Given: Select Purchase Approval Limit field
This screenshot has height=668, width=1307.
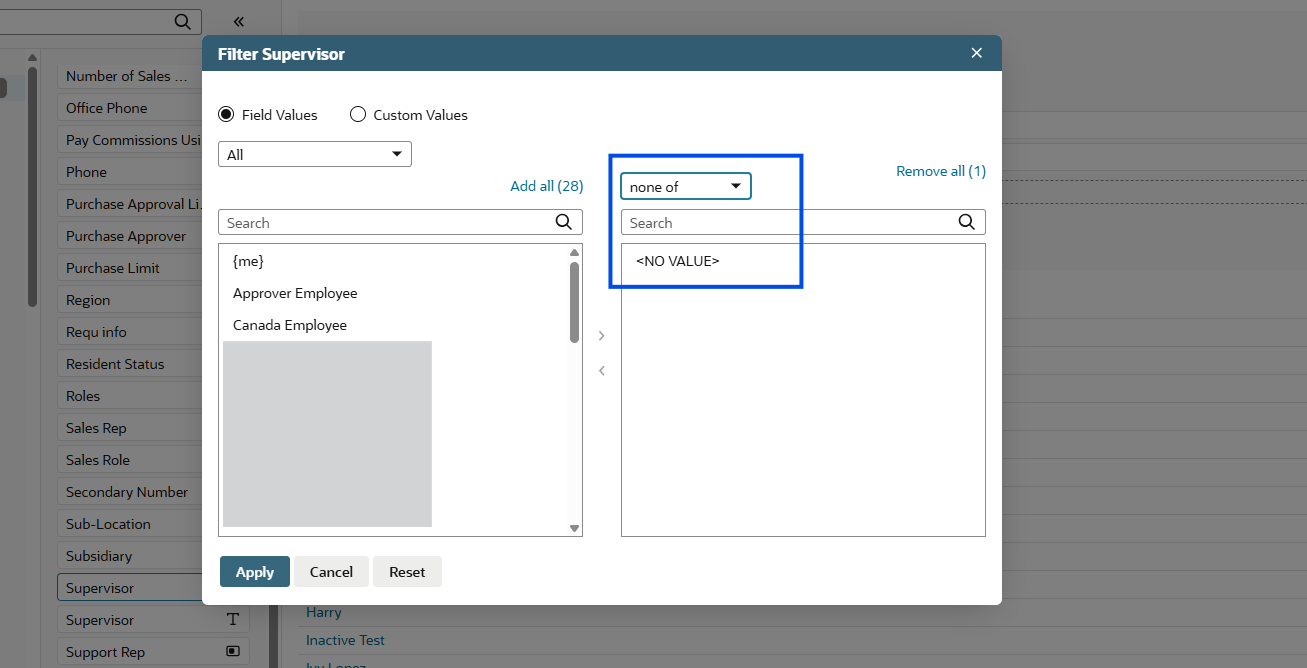Looking at the screenshot, I should click(130, 204).
